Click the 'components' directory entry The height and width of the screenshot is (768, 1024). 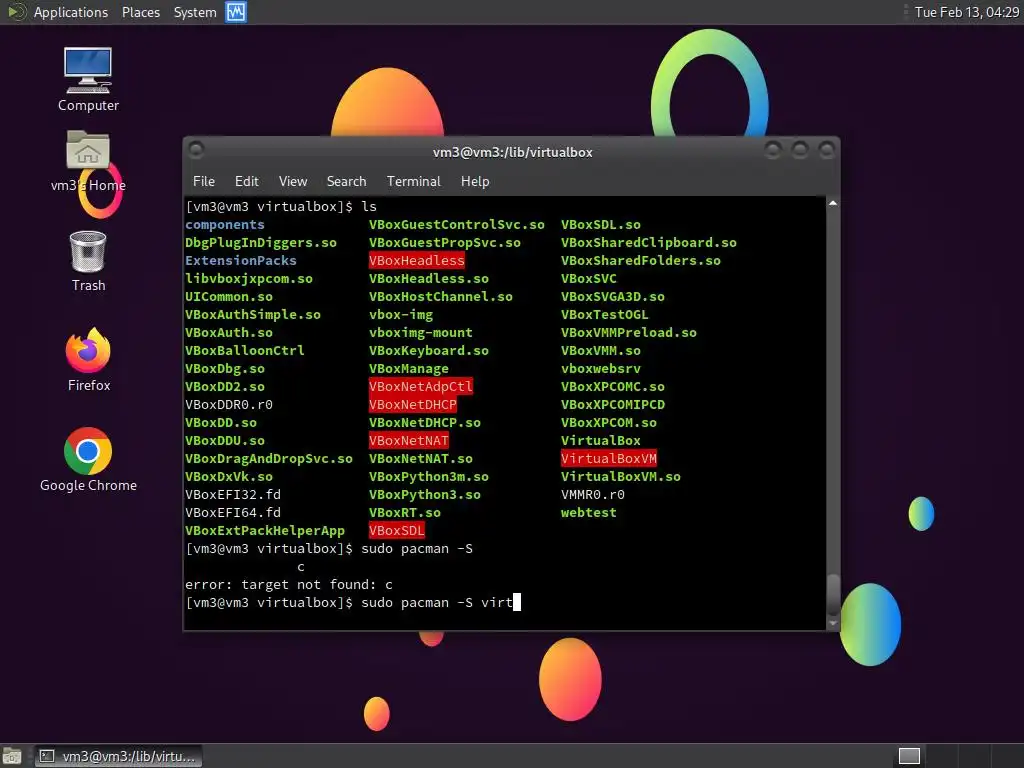coord(225,225)
